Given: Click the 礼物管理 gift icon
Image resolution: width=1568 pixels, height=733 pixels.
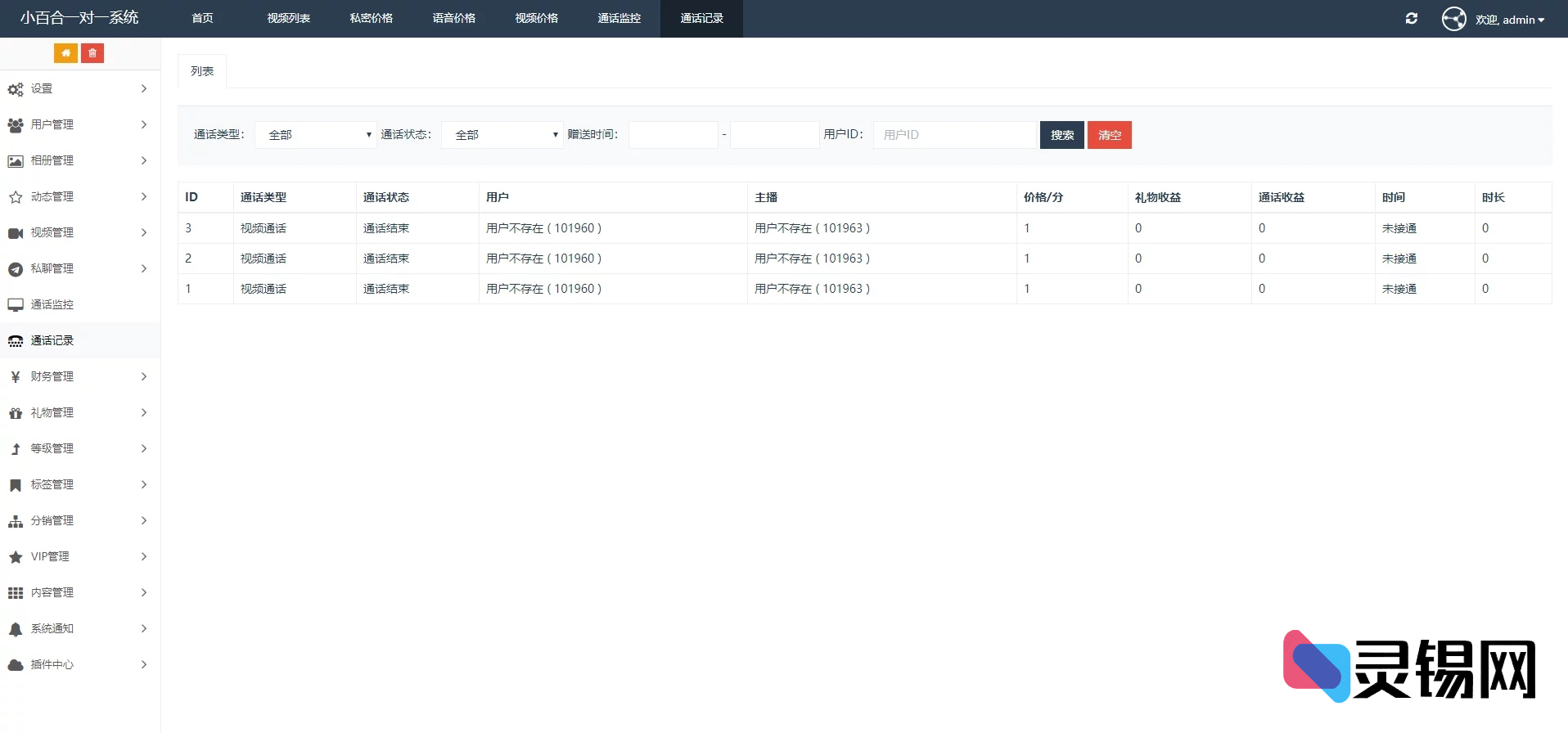Looking at the screenshot, I should pyautogui.click(x=16, y=413).
